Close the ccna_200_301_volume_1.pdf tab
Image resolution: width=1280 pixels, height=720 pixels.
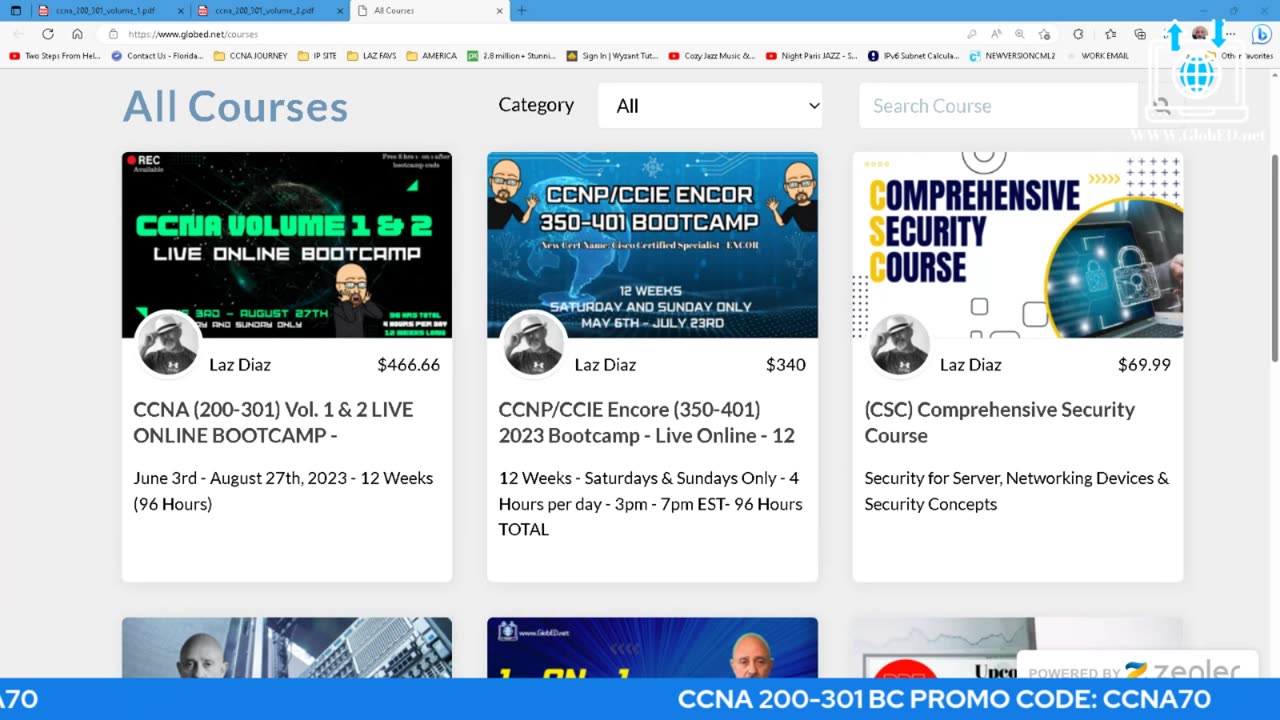180,10
